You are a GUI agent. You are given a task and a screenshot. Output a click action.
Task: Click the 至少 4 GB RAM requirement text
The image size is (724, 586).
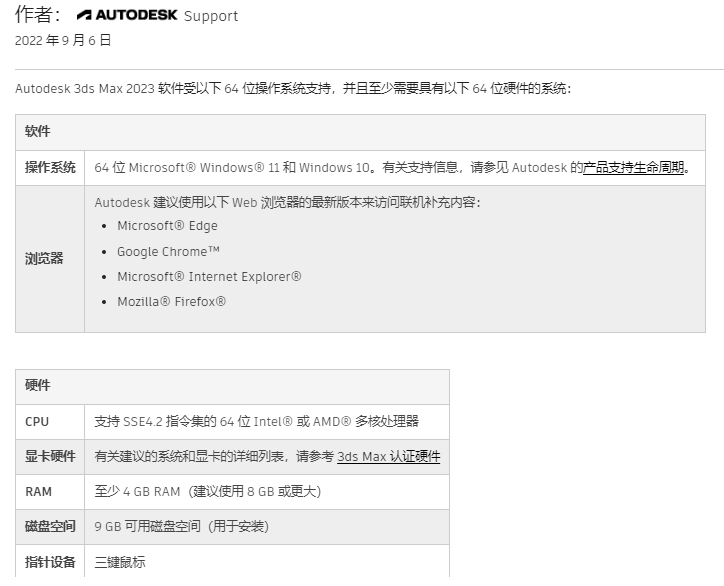point(207,491)
